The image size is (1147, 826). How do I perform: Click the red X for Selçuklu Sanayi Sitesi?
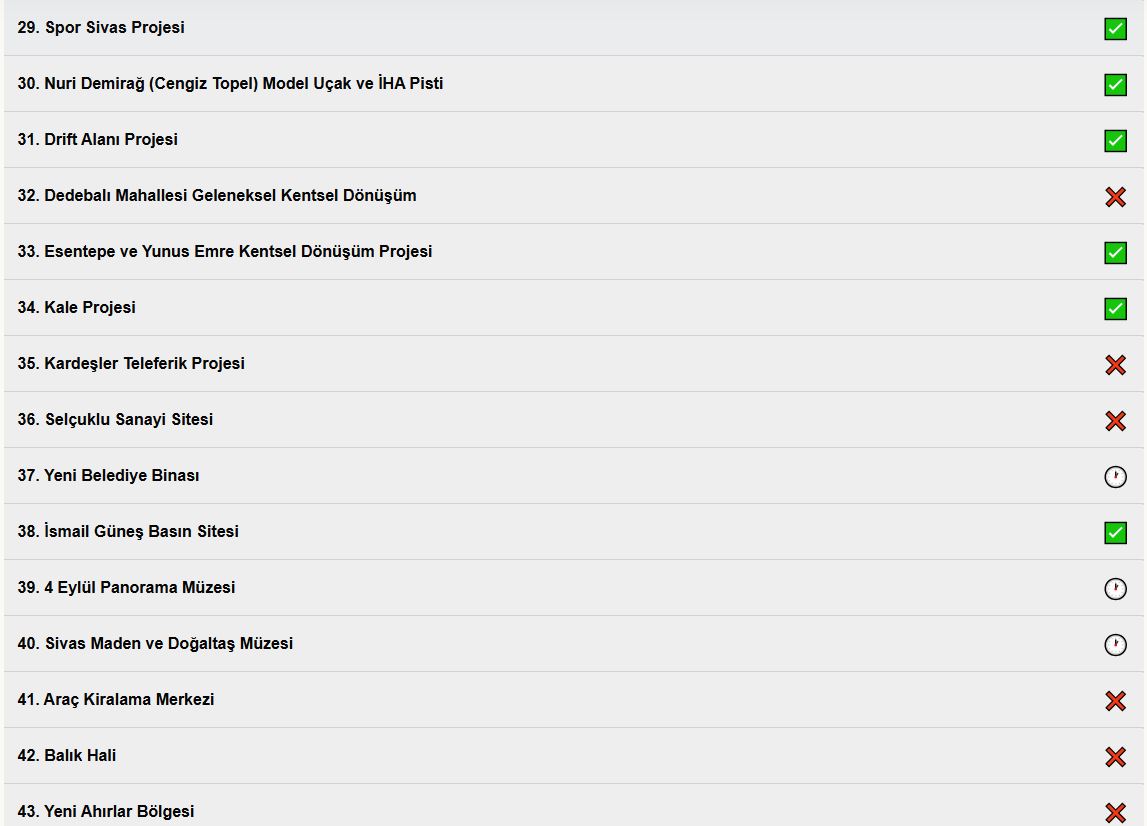(x=1115, y=421)
